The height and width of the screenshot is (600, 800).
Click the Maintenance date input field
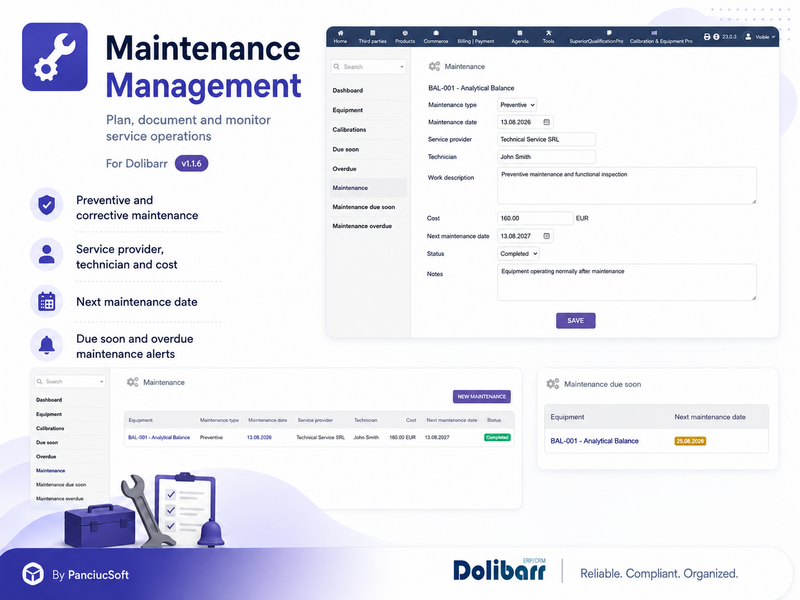coord(525,122)
